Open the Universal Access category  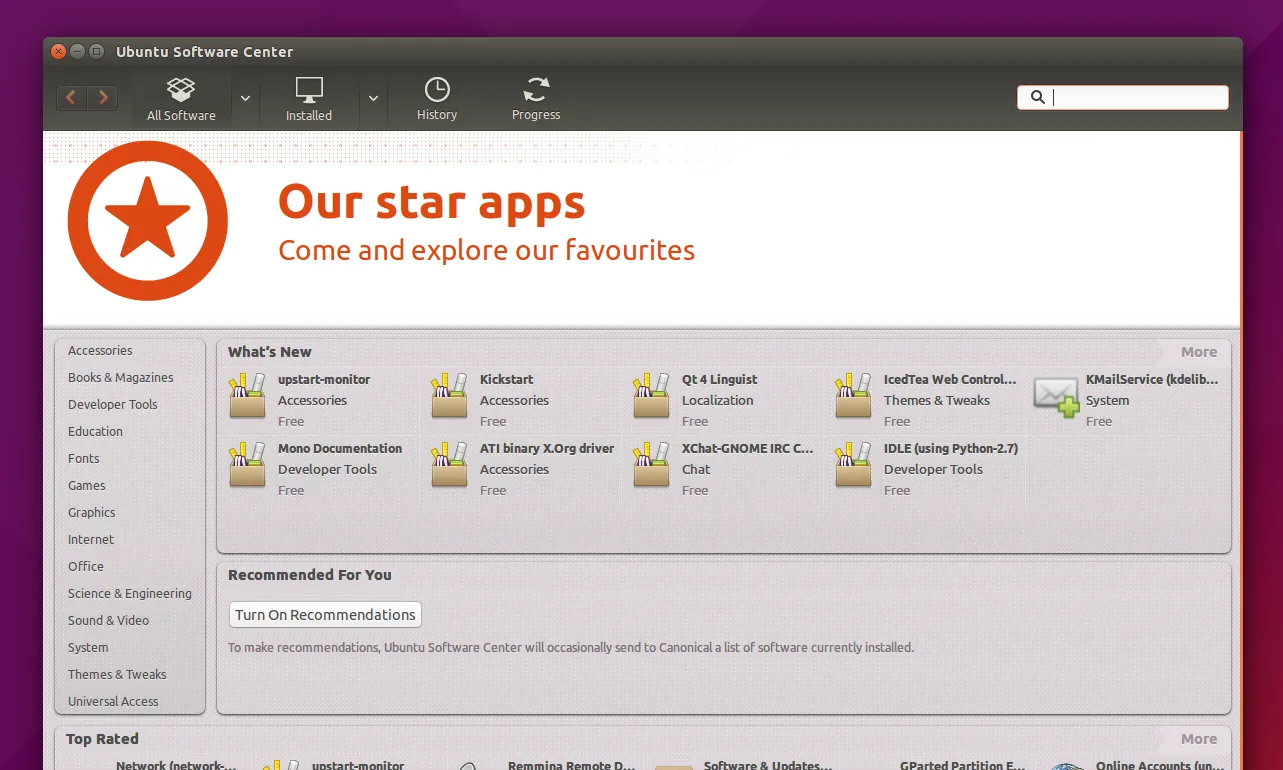click(113, 702)
